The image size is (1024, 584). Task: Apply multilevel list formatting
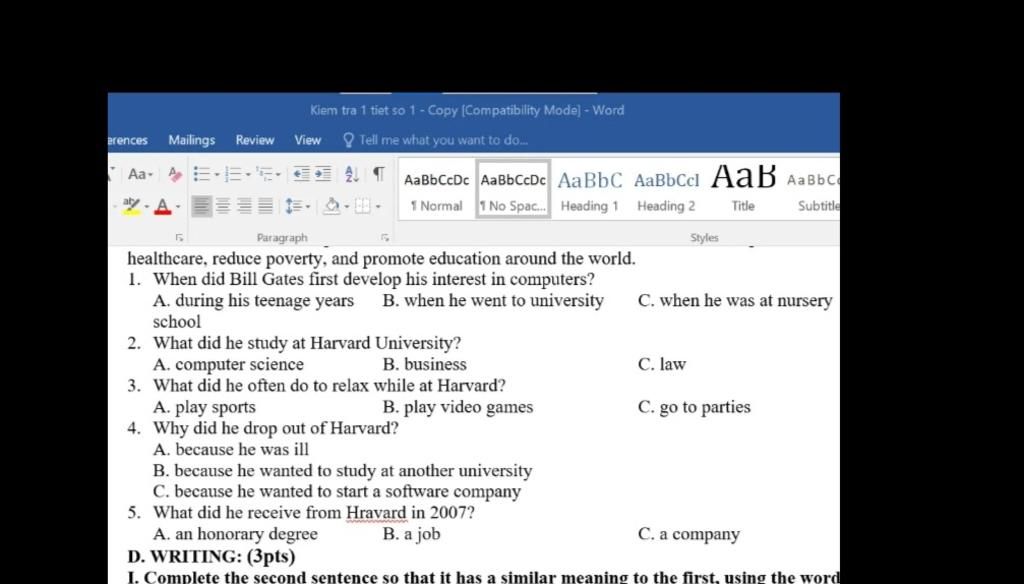[x=264, y=174]
